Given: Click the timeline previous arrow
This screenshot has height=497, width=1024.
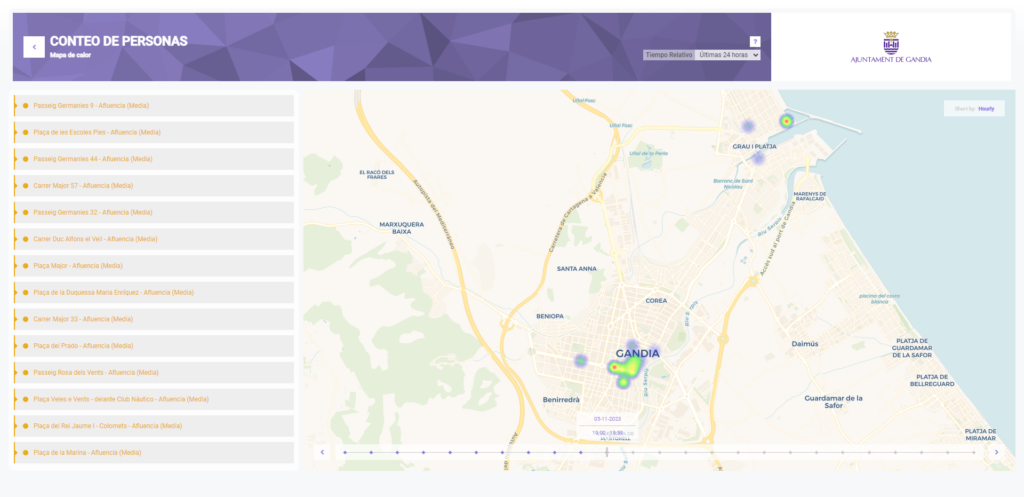Looking at the screenshot, I should tap(322, 452).
